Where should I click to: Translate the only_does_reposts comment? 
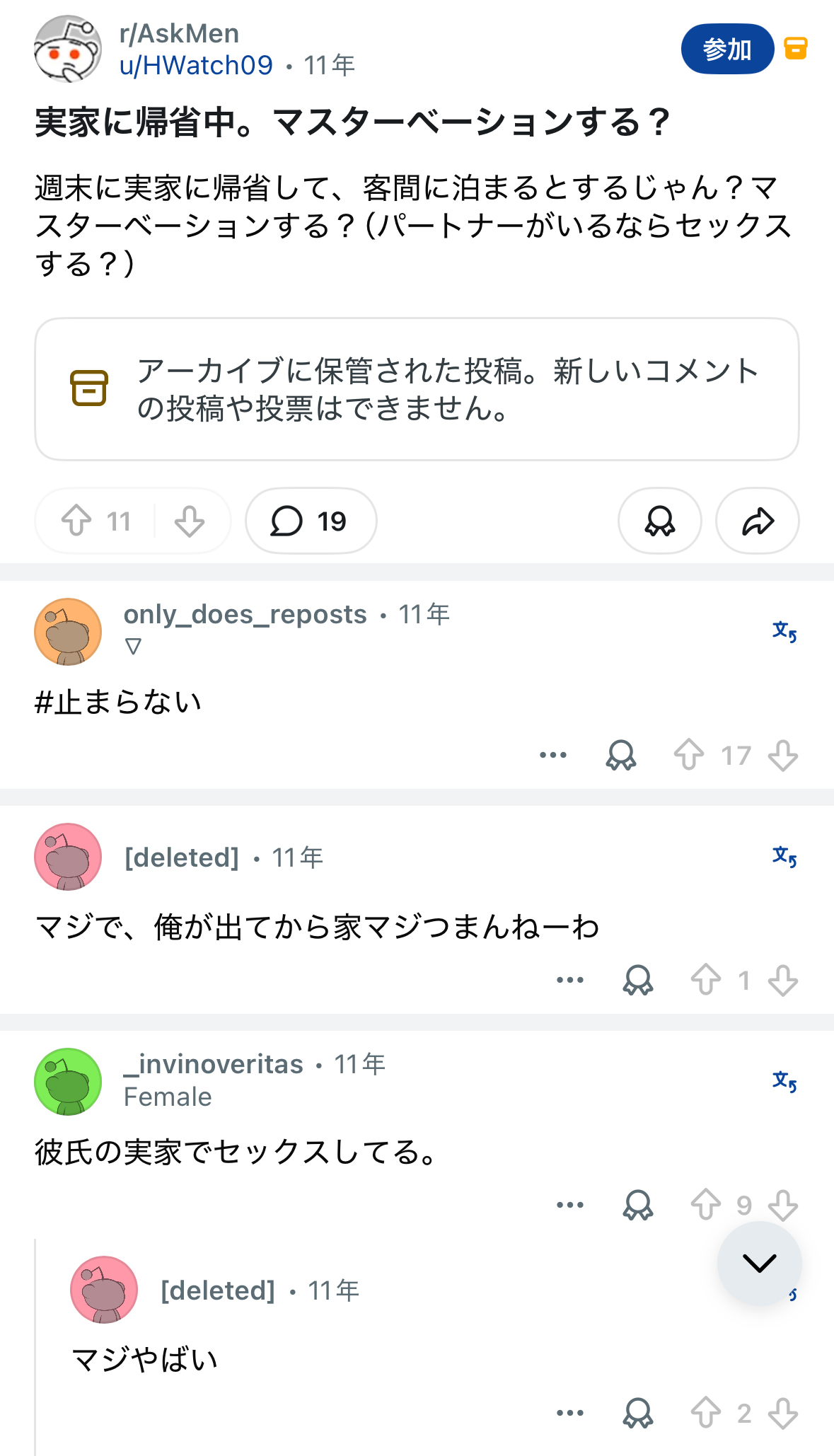(x=784, y=630)
